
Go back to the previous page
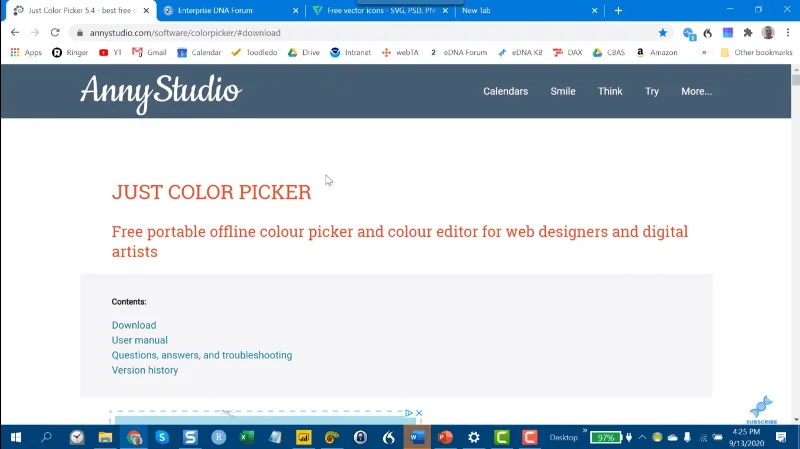[x=15, y=33]
